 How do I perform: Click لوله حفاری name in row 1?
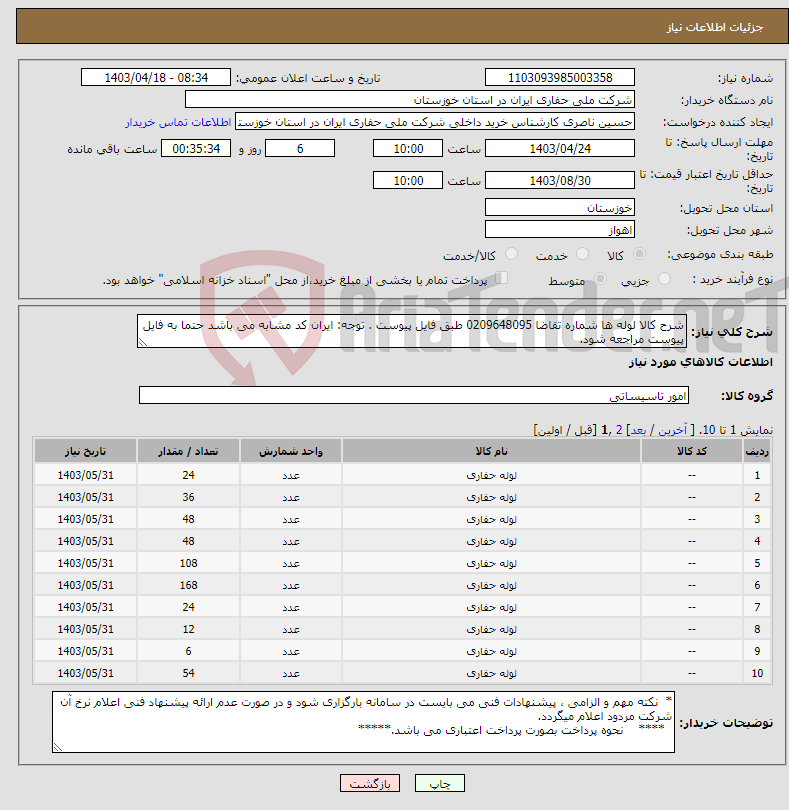pyautogui.click(x=491, y=475)
